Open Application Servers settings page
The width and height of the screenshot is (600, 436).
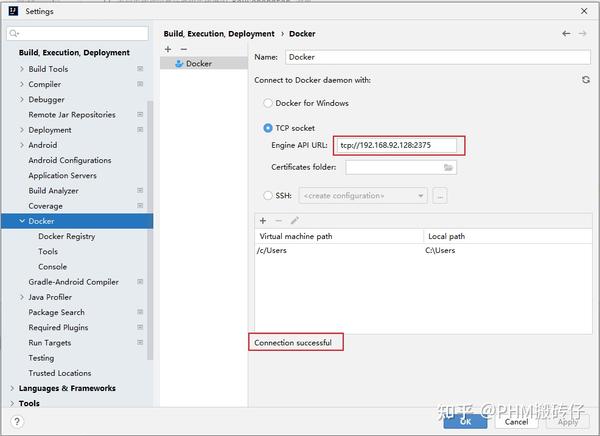tap(62, 175)
